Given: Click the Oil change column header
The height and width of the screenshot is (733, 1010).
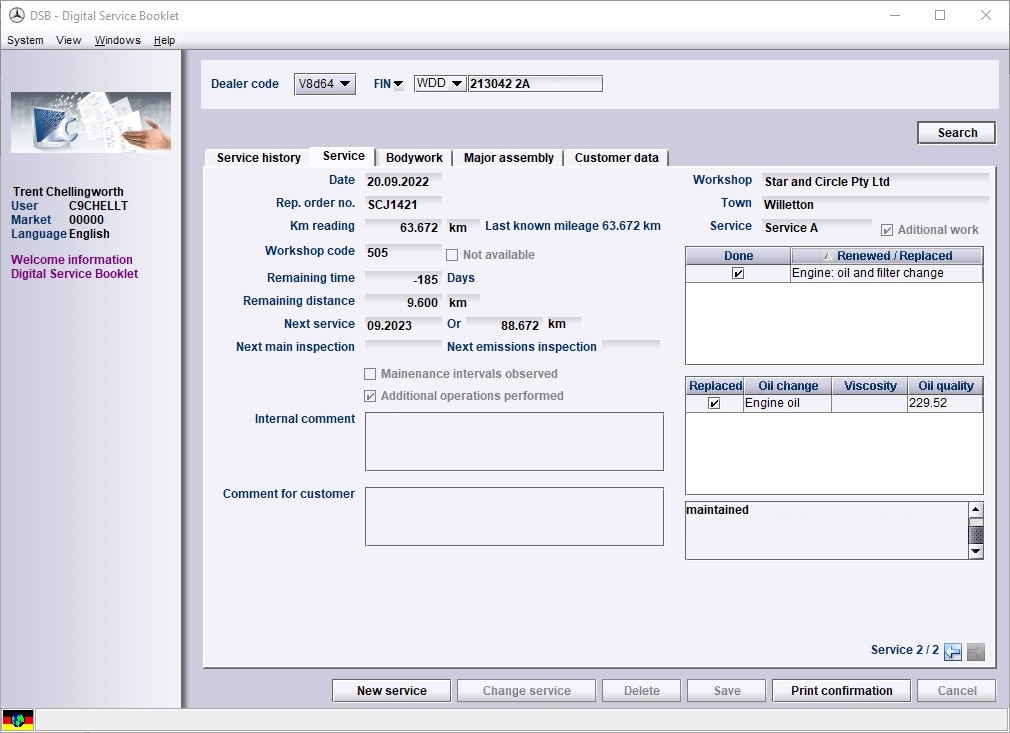Looking at the screenshot, I should pyautogui.click(x=787, y=386).
